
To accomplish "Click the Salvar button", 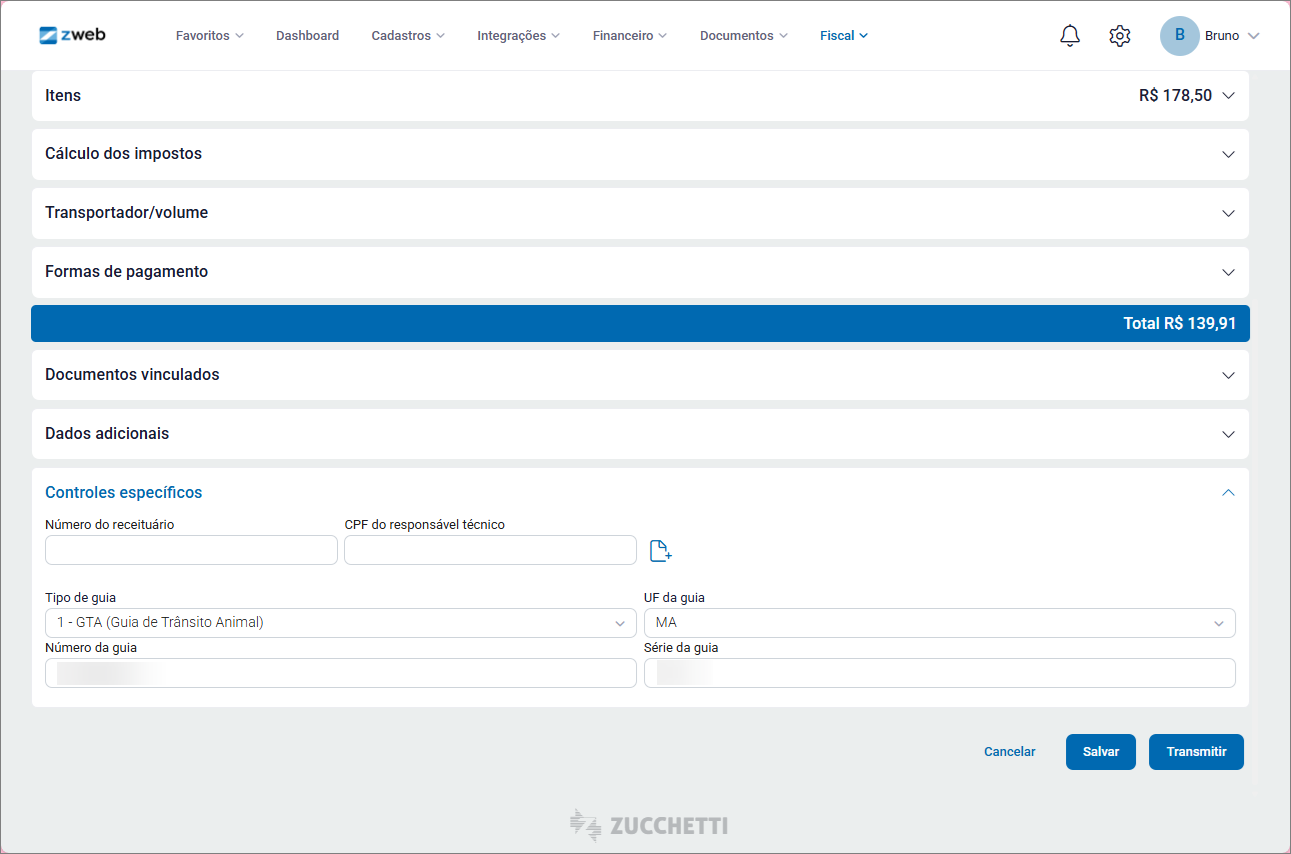I will coord(1100,752).
